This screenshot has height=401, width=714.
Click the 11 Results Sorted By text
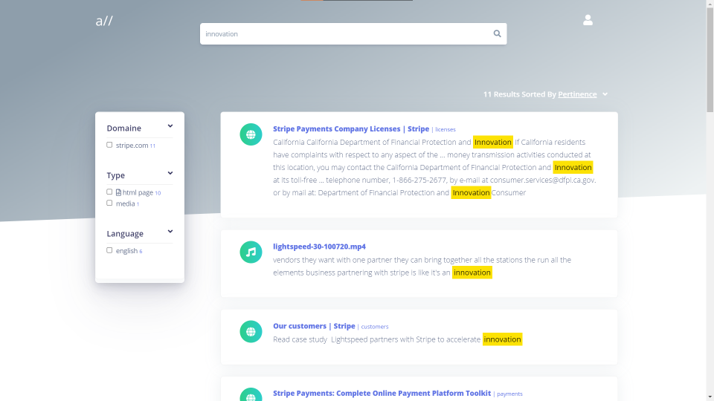(520, 94)
